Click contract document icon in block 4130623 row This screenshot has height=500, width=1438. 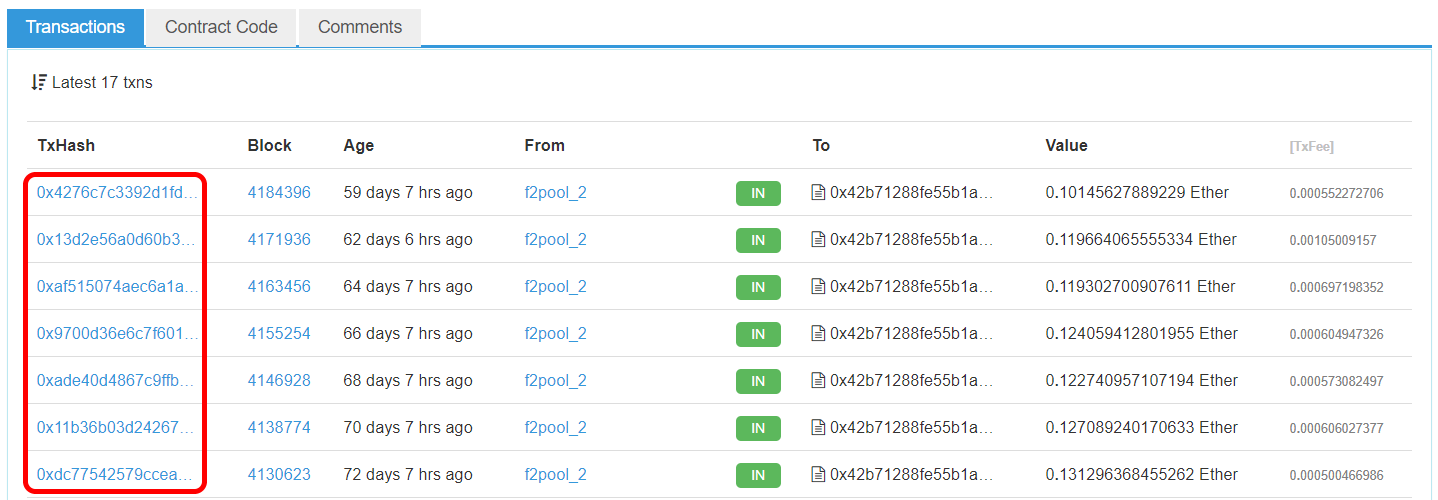coord(818,474)
